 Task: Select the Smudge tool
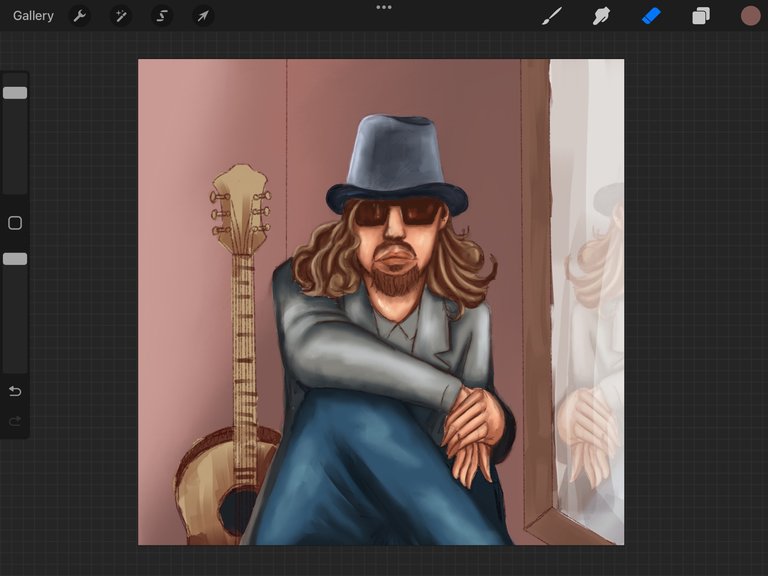point(601,16)
